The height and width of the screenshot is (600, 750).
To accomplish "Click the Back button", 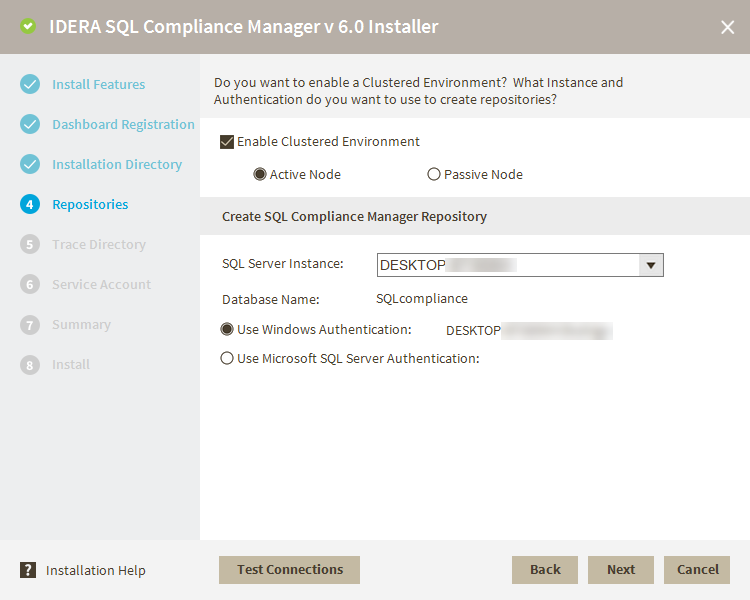I will [x=545, y=569].
